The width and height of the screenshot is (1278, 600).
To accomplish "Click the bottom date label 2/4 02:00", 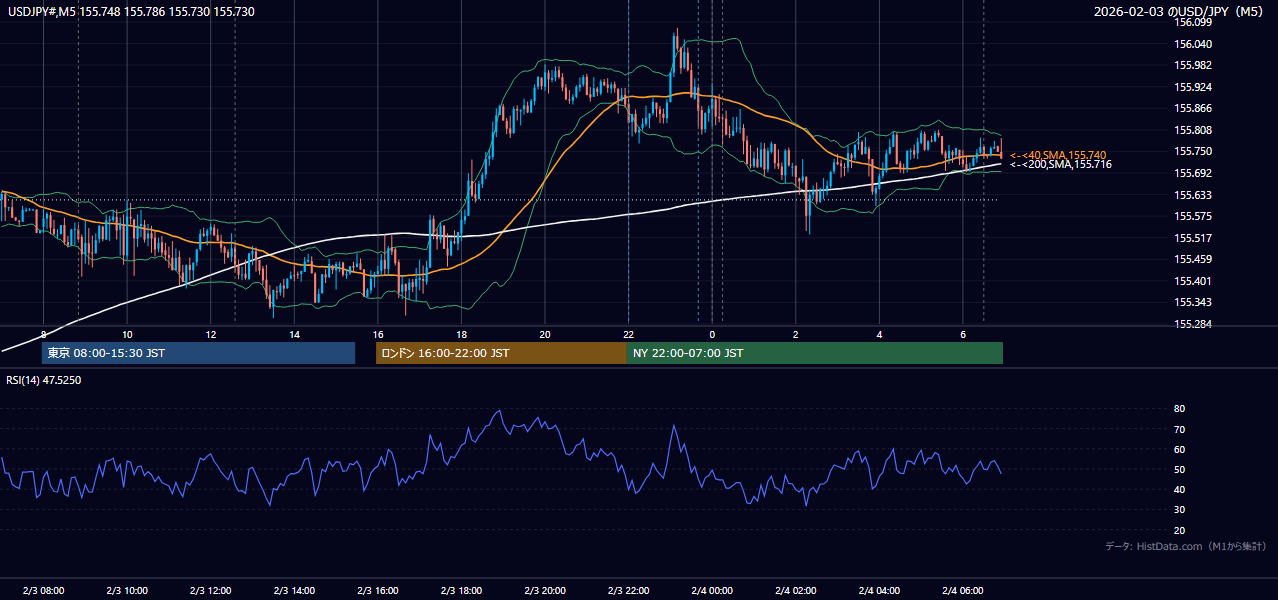I will click(796, 590).
